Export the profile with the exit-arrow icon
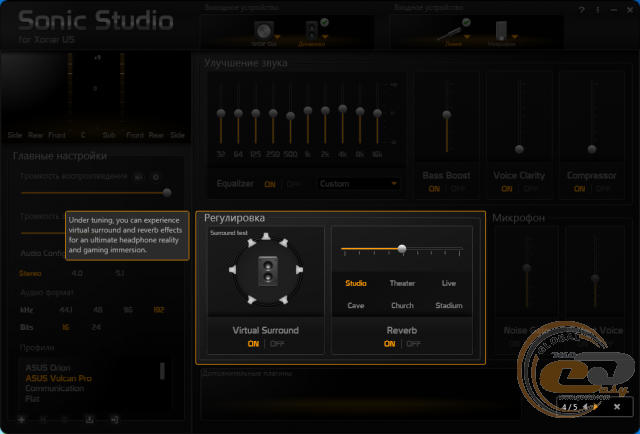 [114, 419]
